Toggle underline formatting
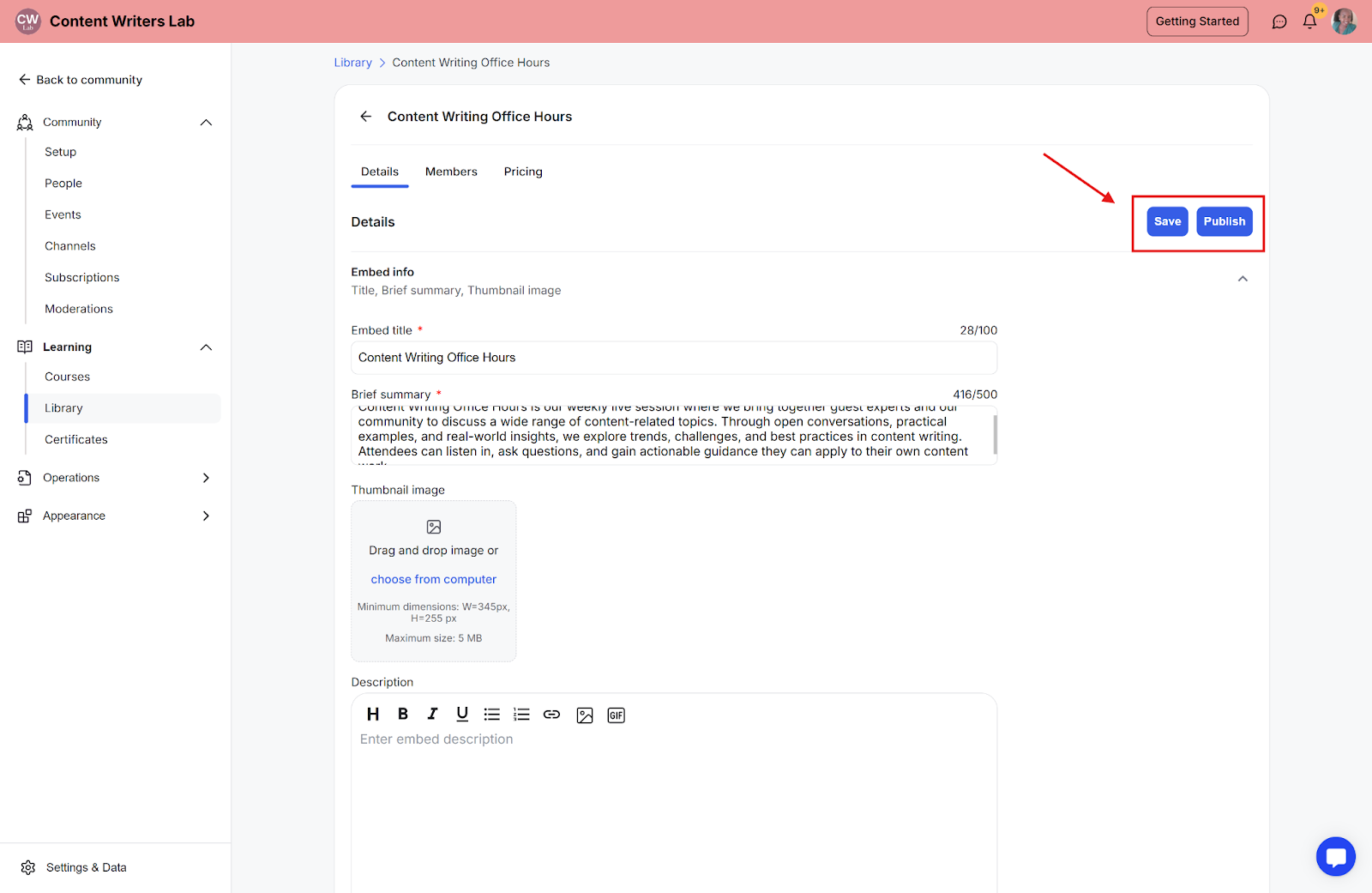This screenshot has width=1372, height=893. point(462,715)
